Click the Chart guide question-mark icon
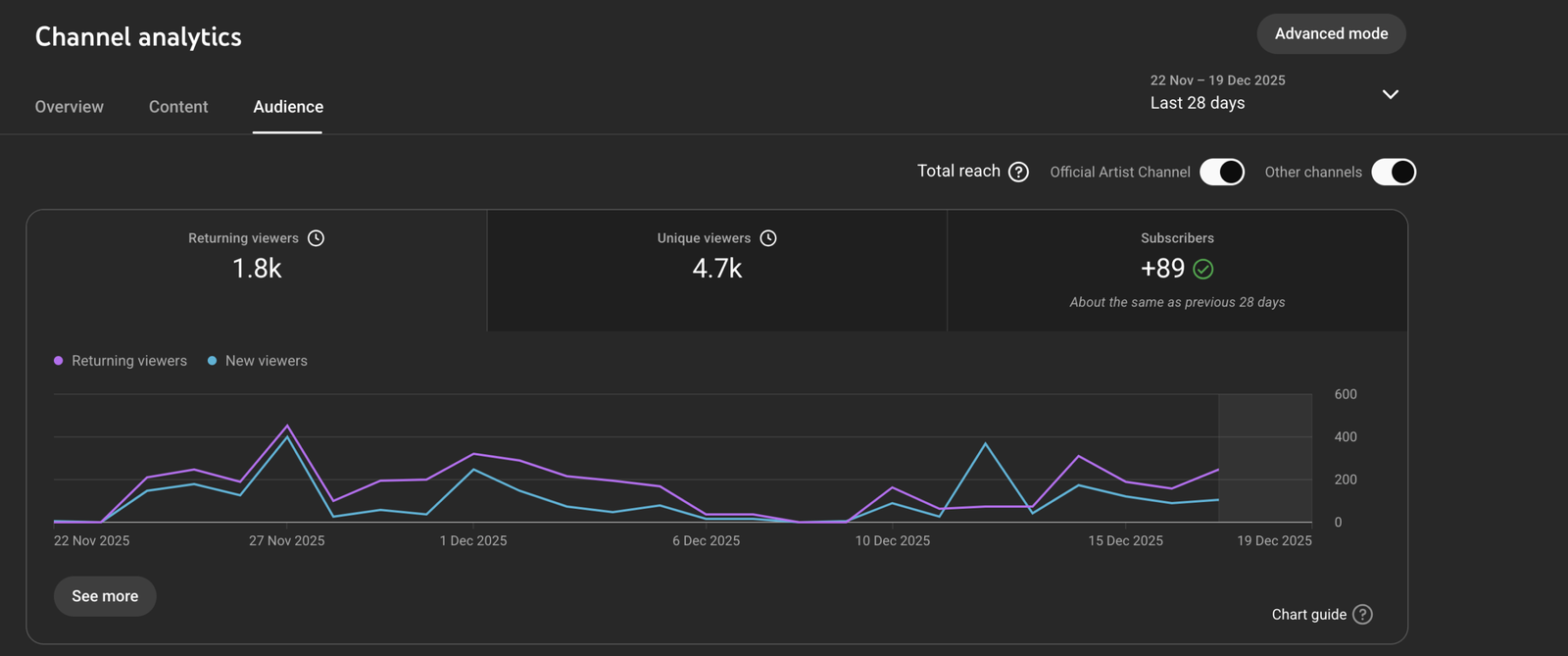This screenshot has width=1568, height=656. 1362,615
